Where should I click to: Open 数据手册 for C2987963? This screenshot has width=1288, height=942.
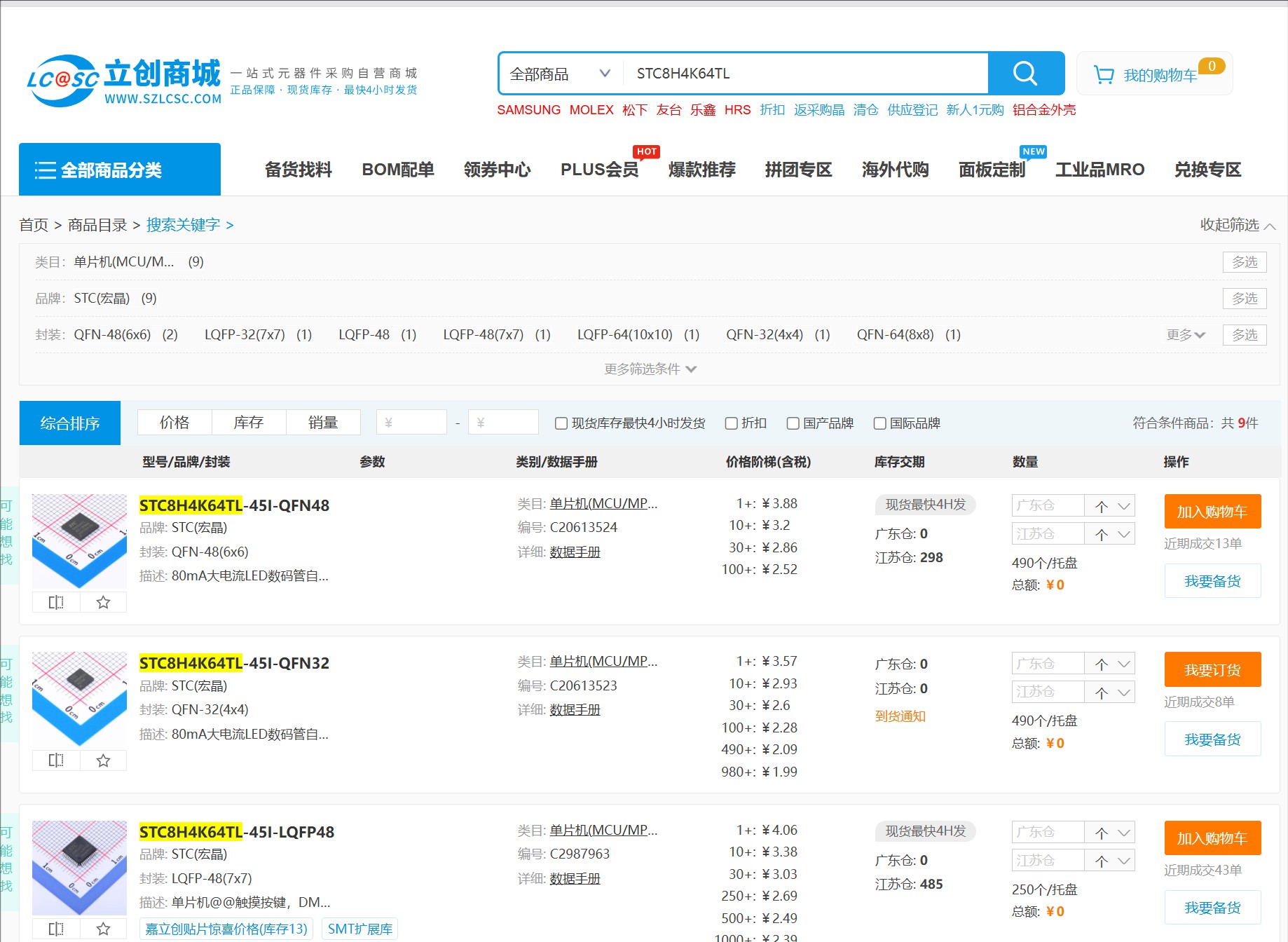coord(575,879)
